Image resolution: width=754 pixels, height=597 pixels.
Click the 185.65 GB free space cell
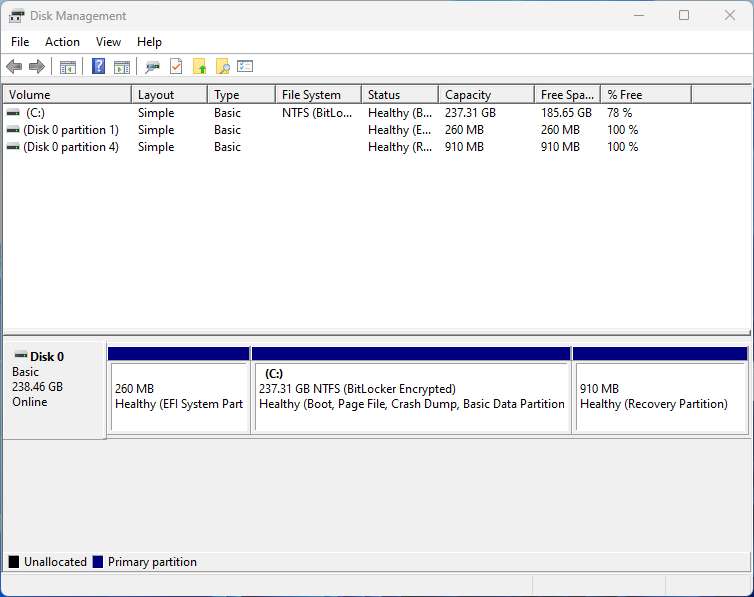566,113
